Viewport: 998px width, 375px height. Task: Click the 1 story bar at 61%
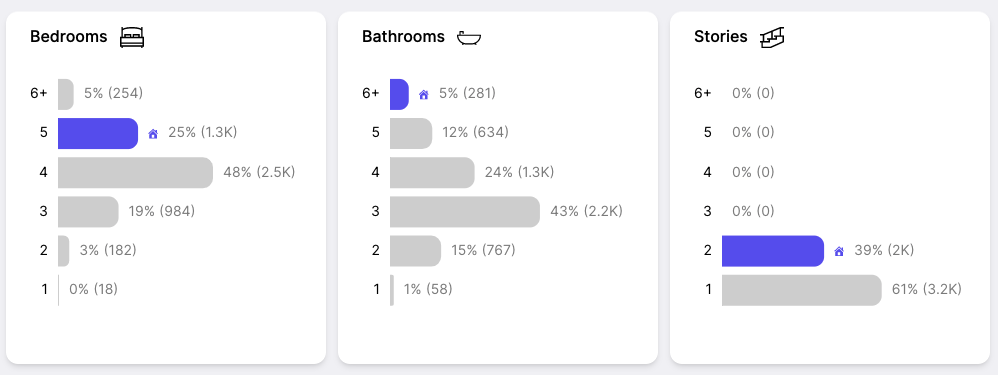click(801, 290)
